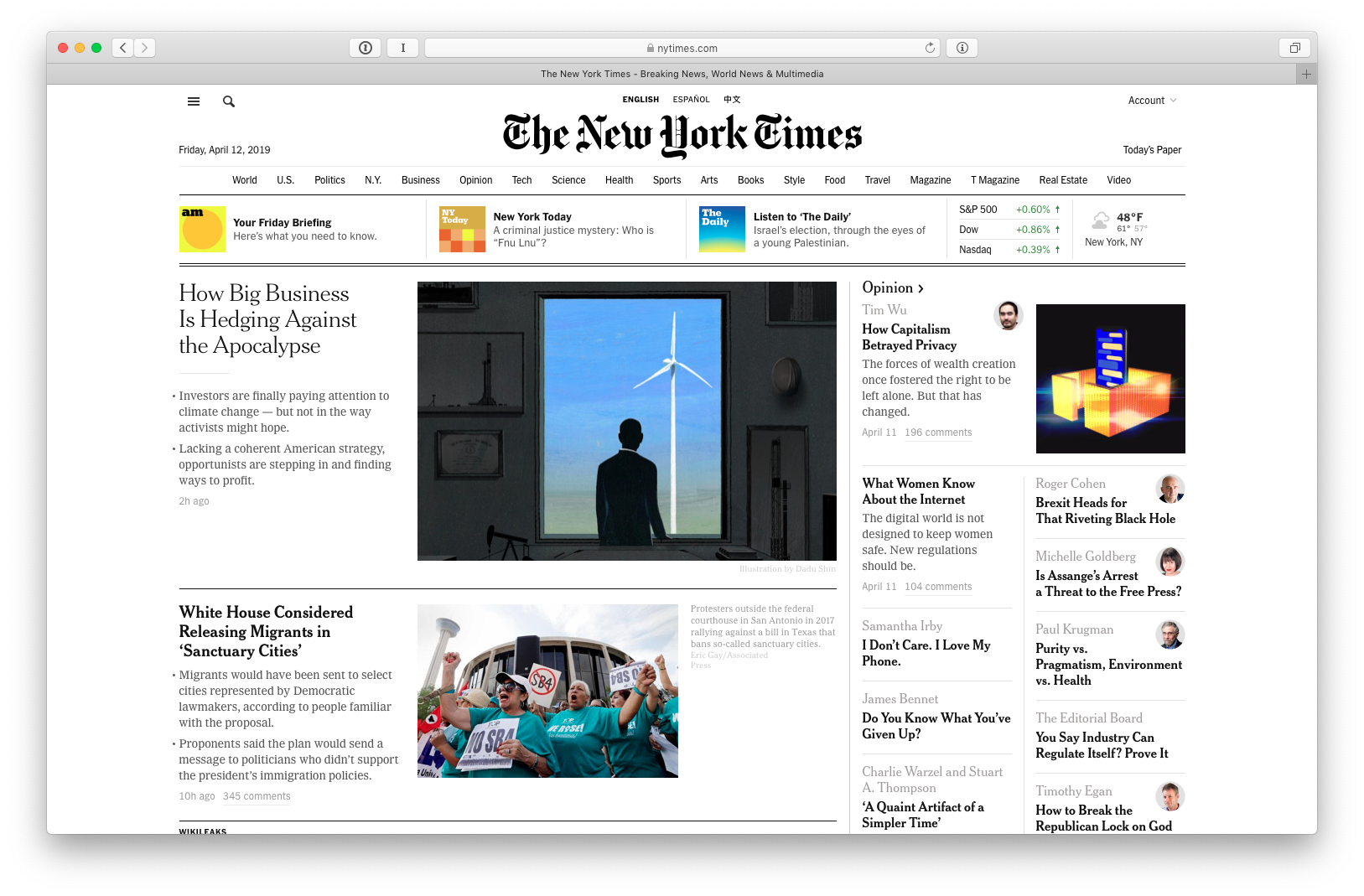Image resolution: width=1364 pixels, height=896 pixels.
Task: Go to the Sports section
Action: click(667, 180)
